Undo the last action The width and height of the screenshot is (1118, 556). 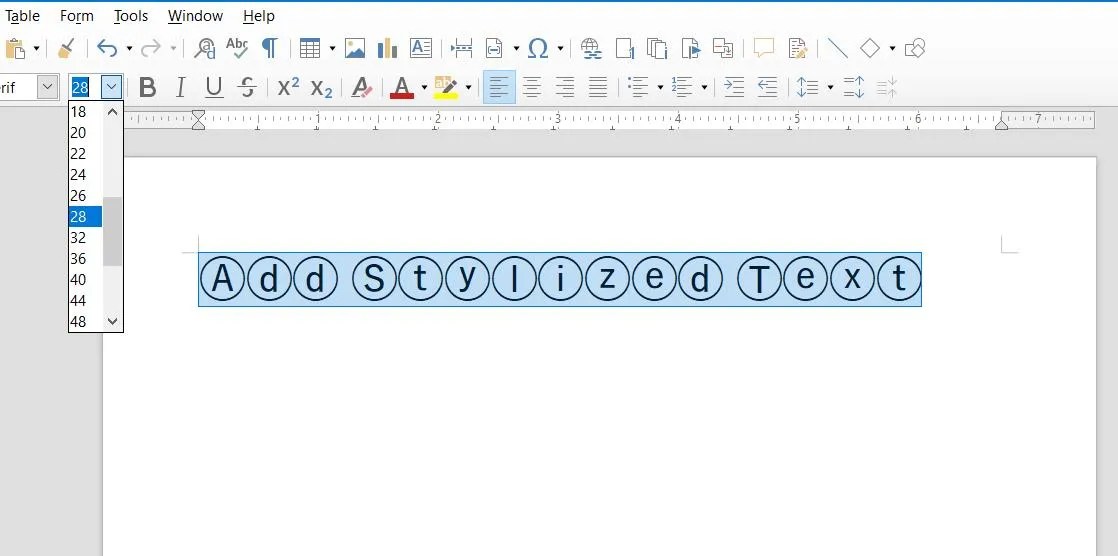tap(106, 48)
